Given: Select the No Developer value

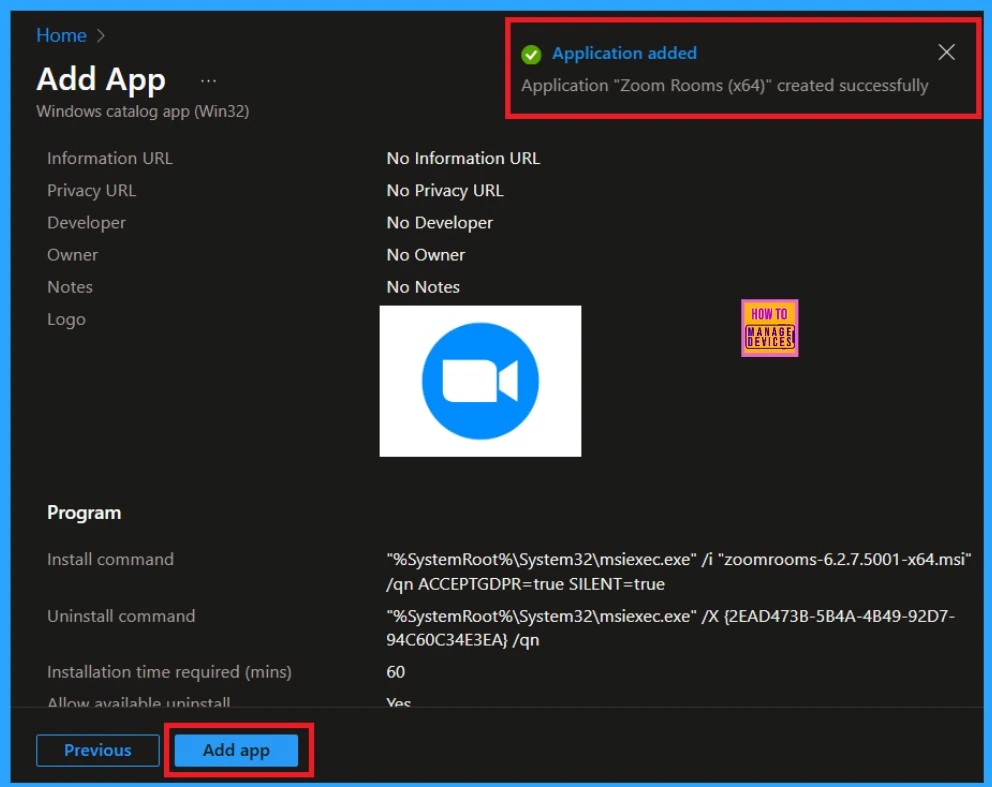Looking at the screenshot, I should pos(439,223).
